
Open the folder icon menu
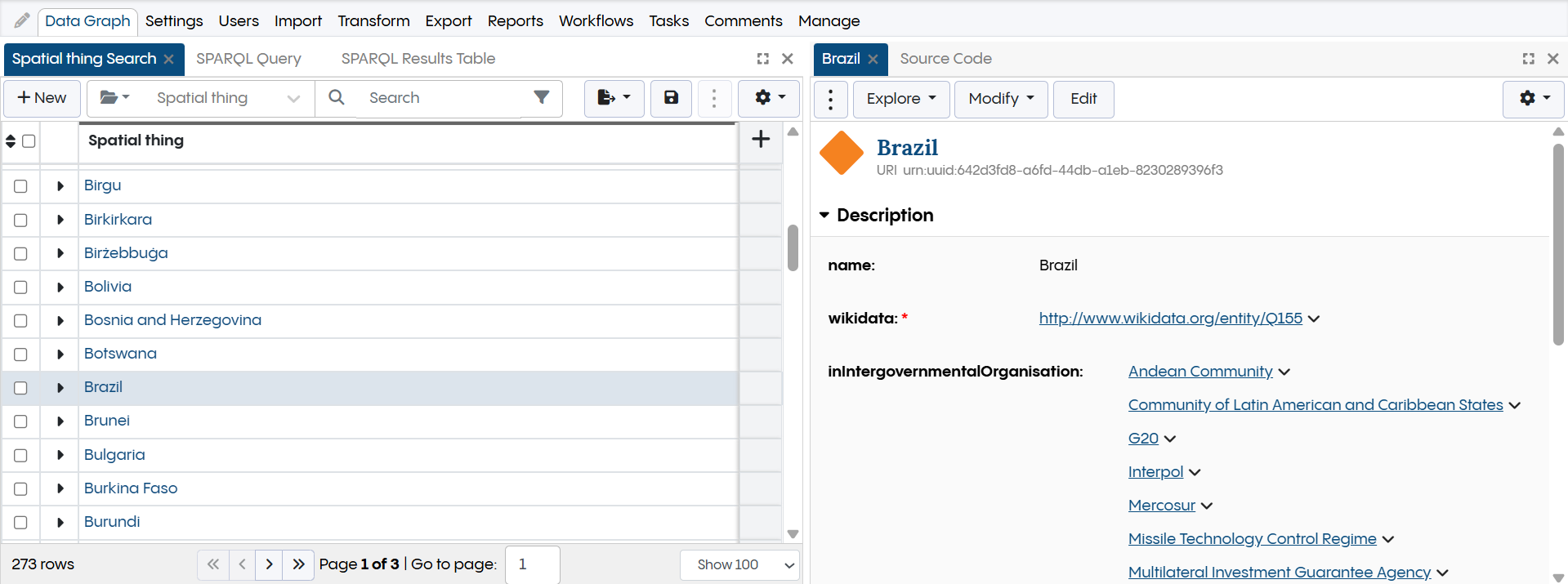point(114,98)
